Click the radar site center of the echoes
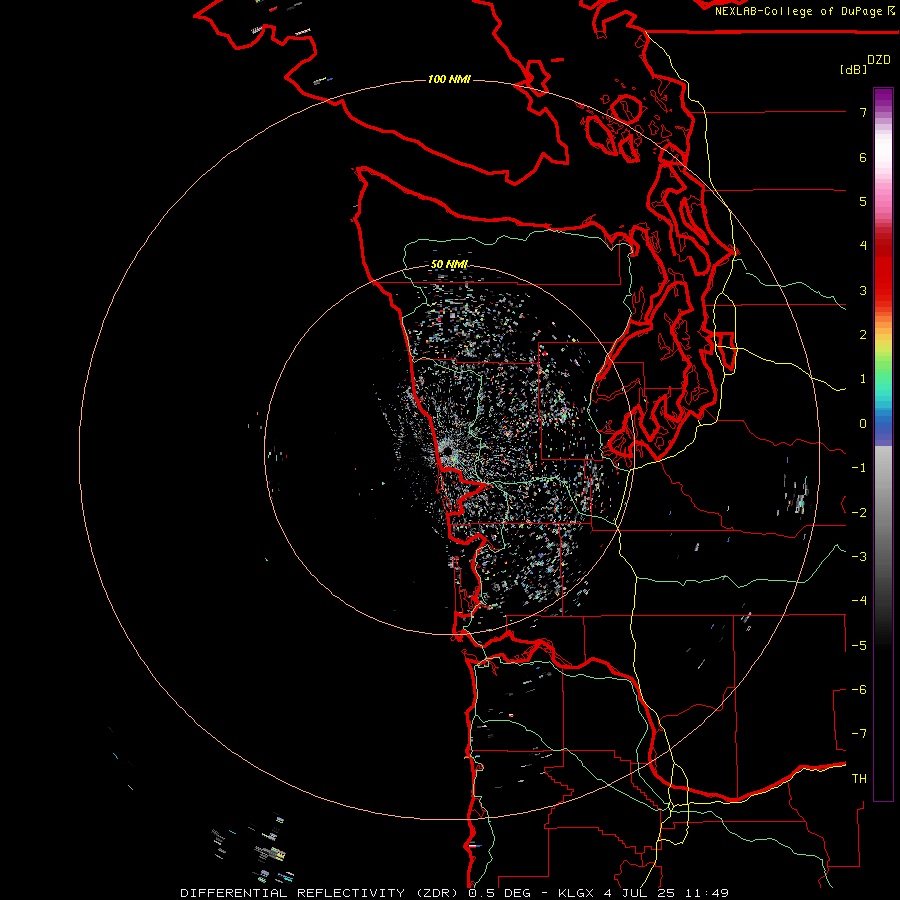The height and width of the screenshot is (900, 900). pyautogui.click(x=448, y=452)
